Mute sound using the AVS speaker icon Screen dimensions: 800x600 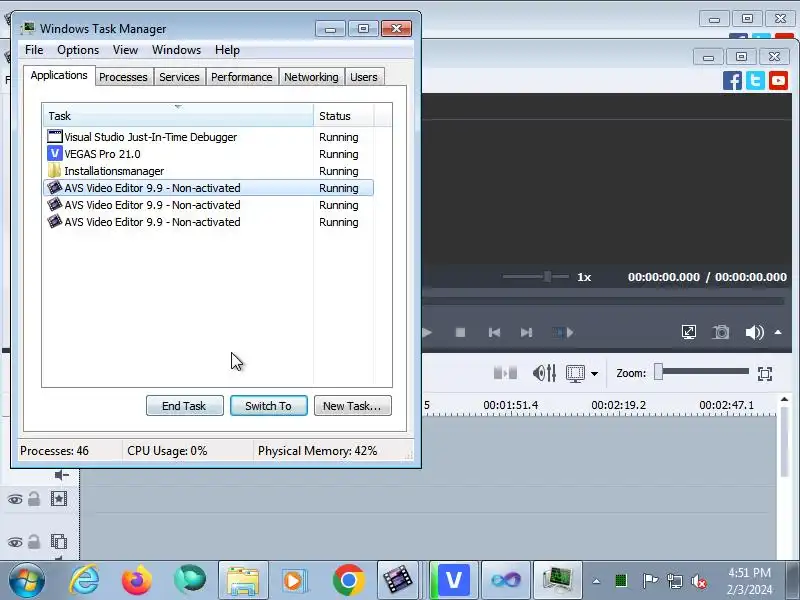point(754,332)
